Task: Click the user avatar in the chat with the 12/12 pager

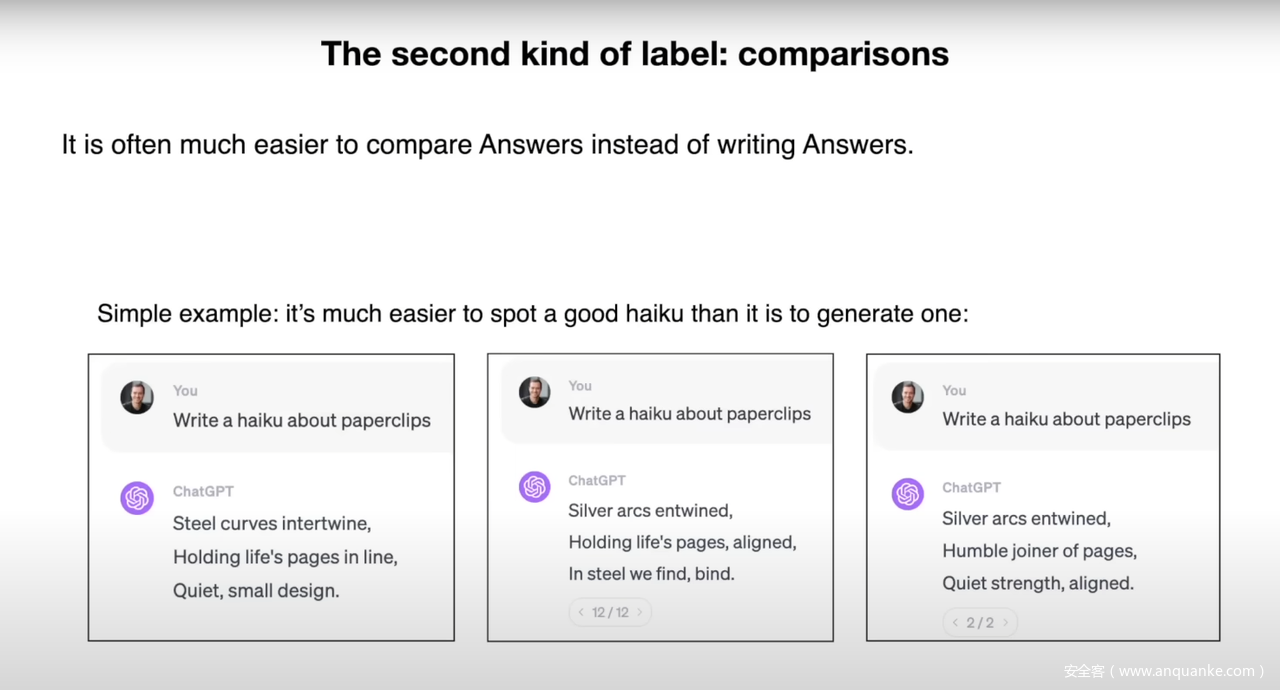Action: pos(535,392)
